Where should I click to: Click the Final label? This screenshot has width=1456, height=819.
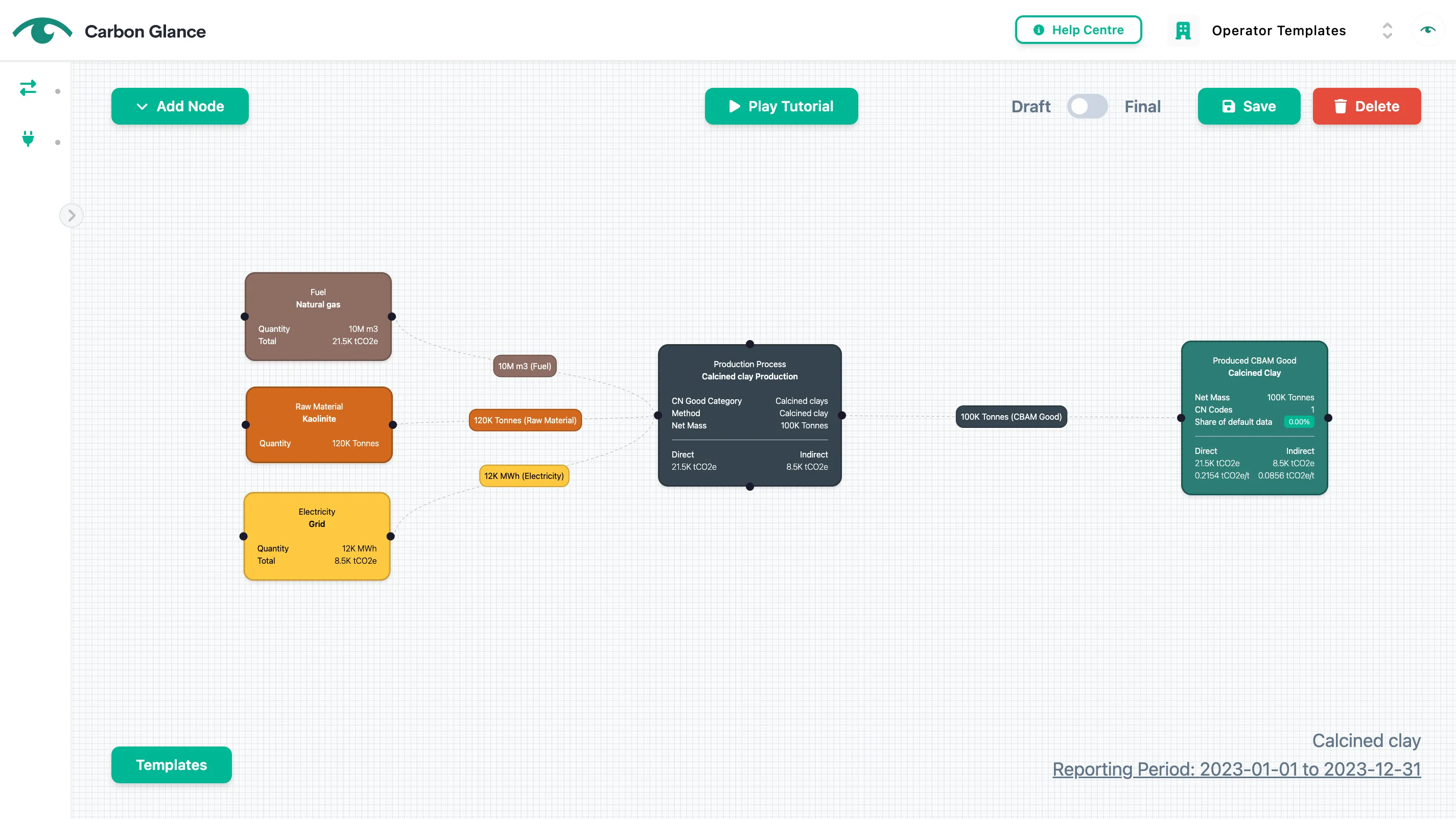pyautogui.click(x=1142, y=106)
